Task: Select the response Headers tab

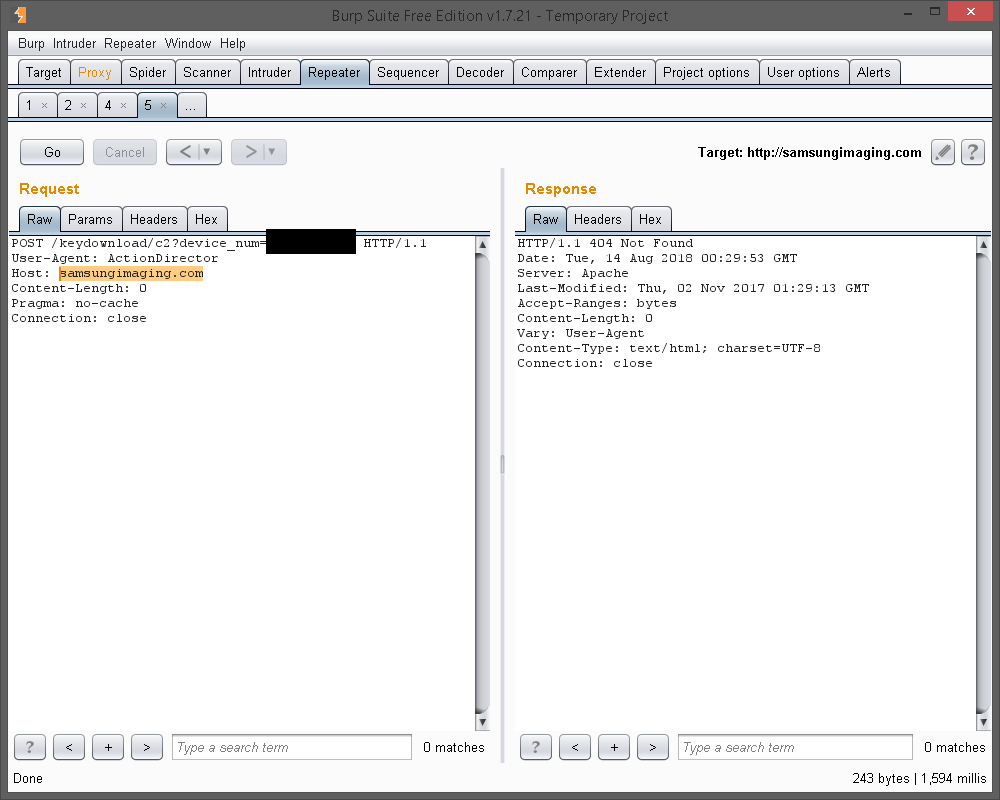Action: [x=598, y=219]
